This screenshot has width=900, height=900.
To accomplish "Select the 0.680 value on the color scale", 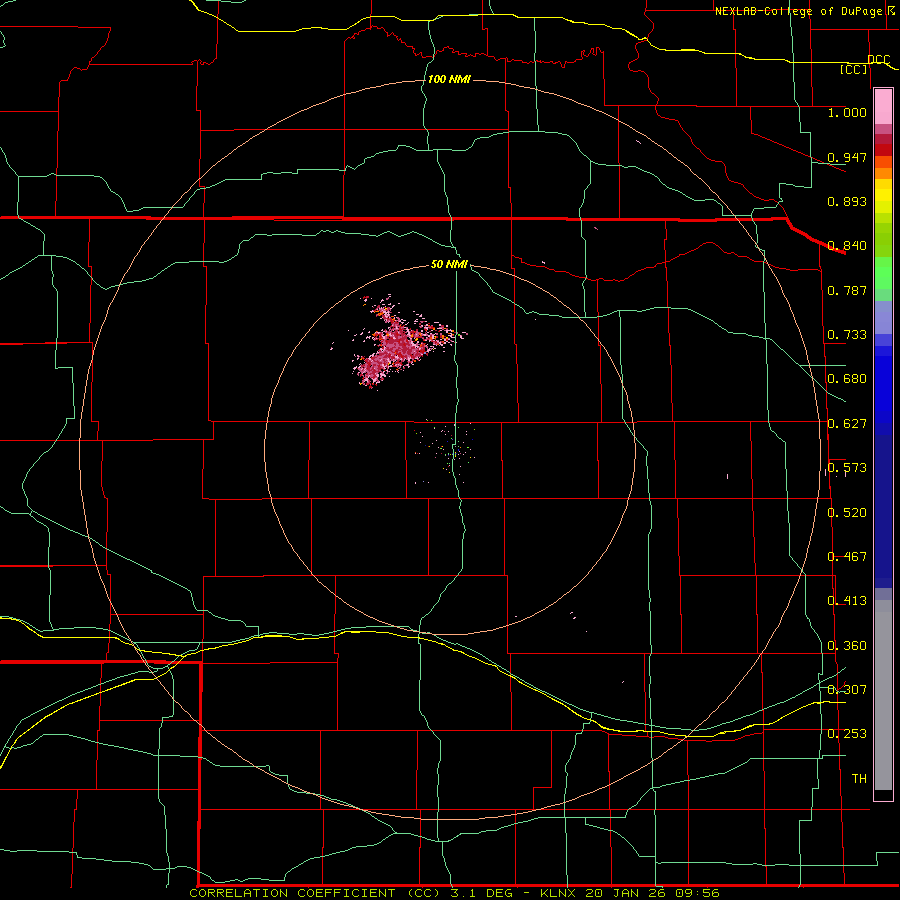I will (847, 379).
